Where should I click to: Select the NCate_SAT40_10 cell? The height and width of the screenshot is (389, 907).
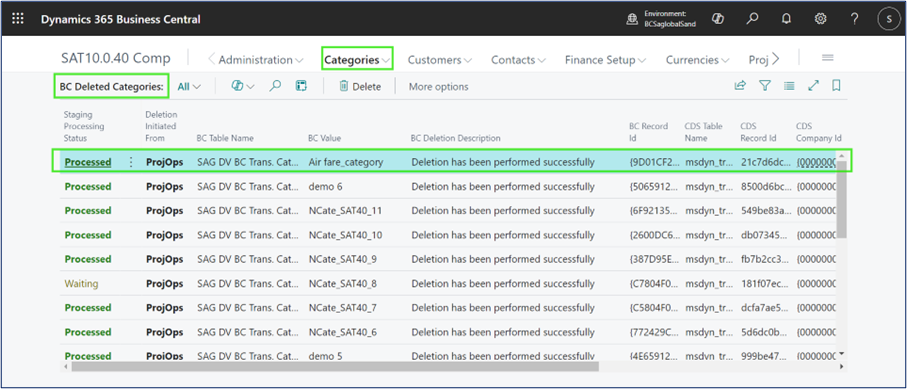pos(345,235)
